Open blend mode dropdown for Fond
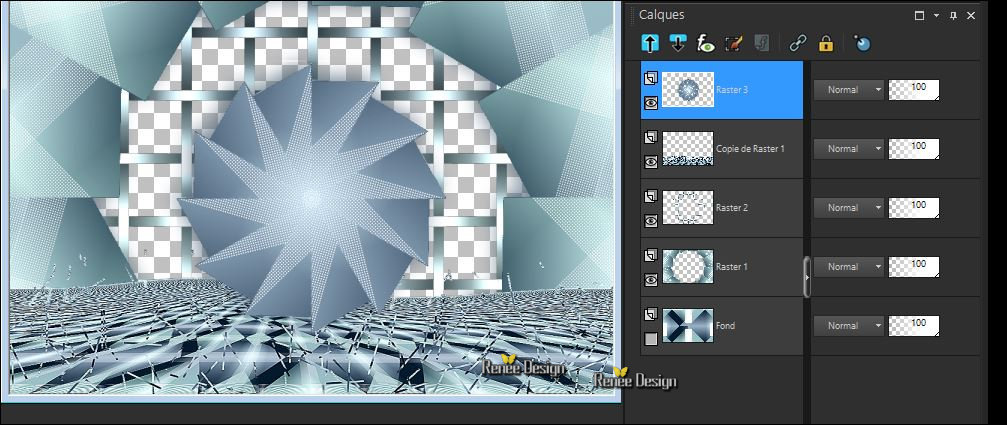 click(849, 326)
